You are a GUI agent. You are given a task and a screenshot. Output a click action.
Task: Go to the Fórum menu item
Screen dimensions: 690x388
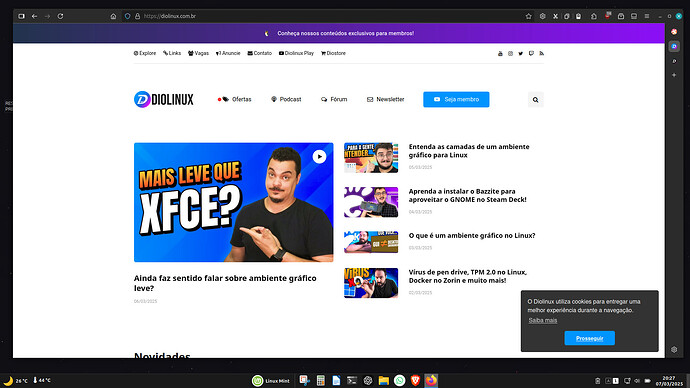tap(334, 99)
